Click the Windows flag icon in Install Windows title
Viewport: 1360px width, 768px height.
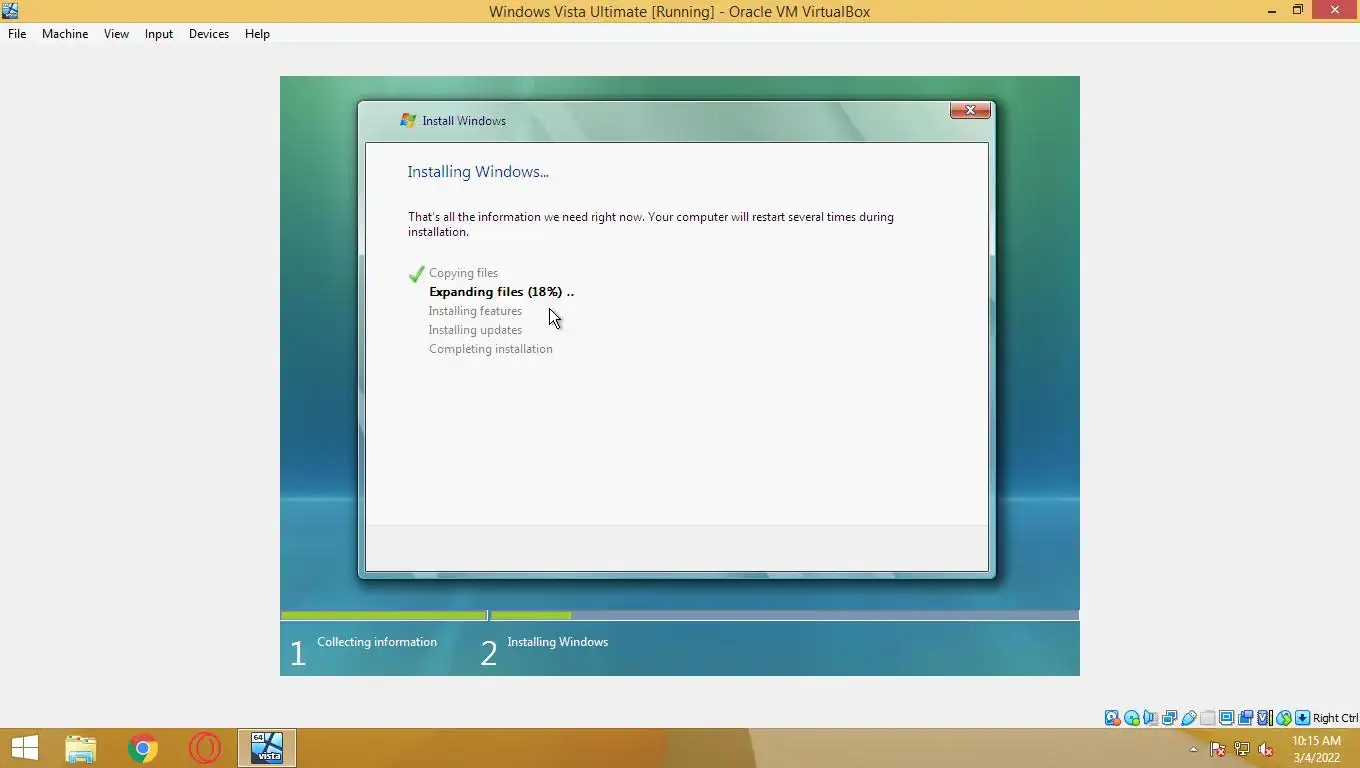point(407,120)
